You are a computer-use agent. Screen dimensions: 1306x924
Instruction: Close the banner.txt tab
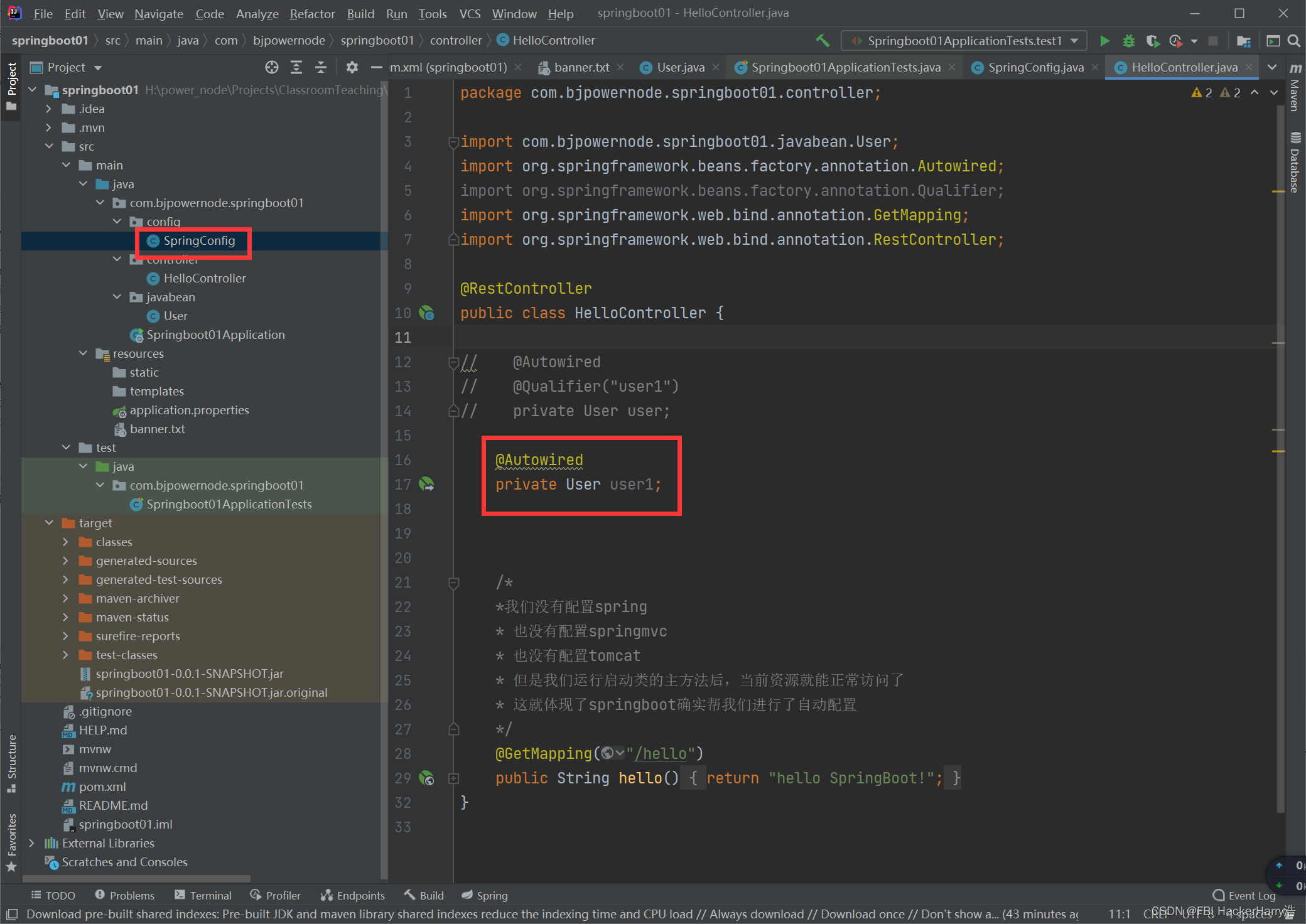coord(620,67)
